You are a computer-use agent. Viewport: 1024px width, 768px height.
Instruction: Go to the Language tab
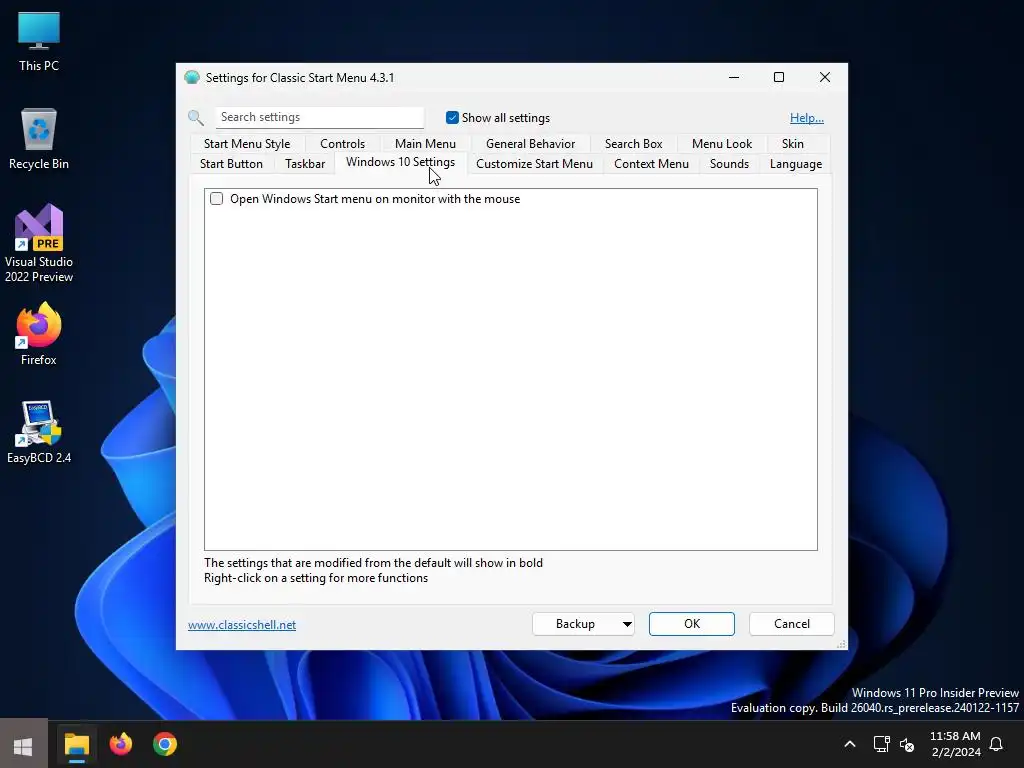pos(795,164)
